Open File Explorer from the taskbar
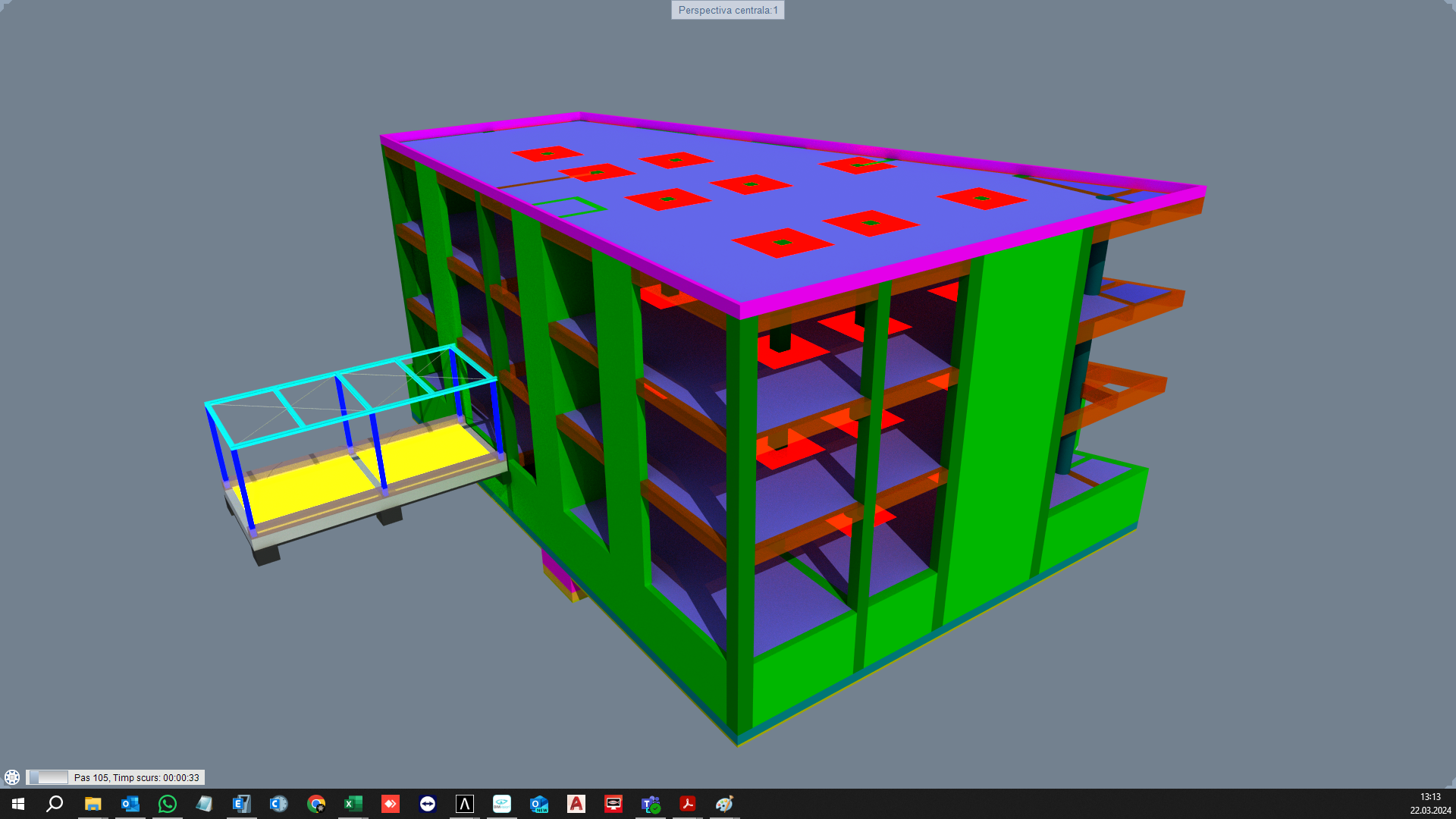Image resolution: width=1456 pixels, height=819 pixels. pos(93,804)
